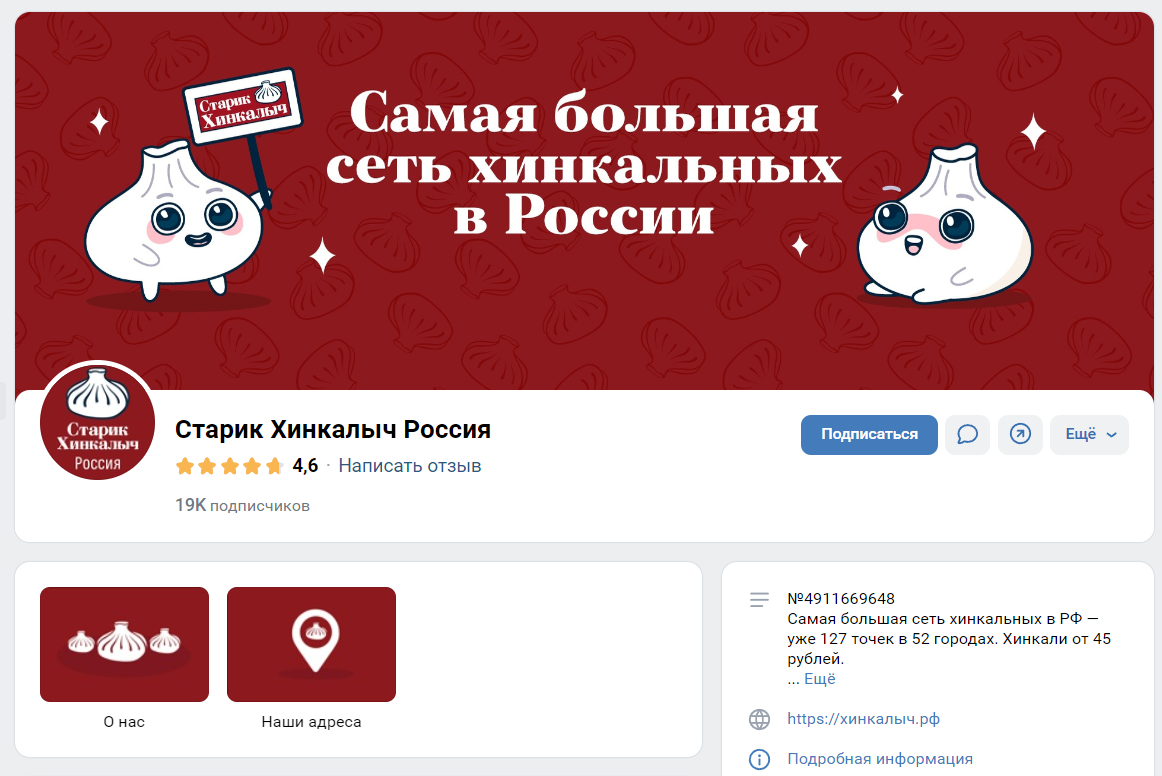The width and height of the screenshot is (1162, 776).
Task: Click the description lines icon
Action: coord(760,600)
